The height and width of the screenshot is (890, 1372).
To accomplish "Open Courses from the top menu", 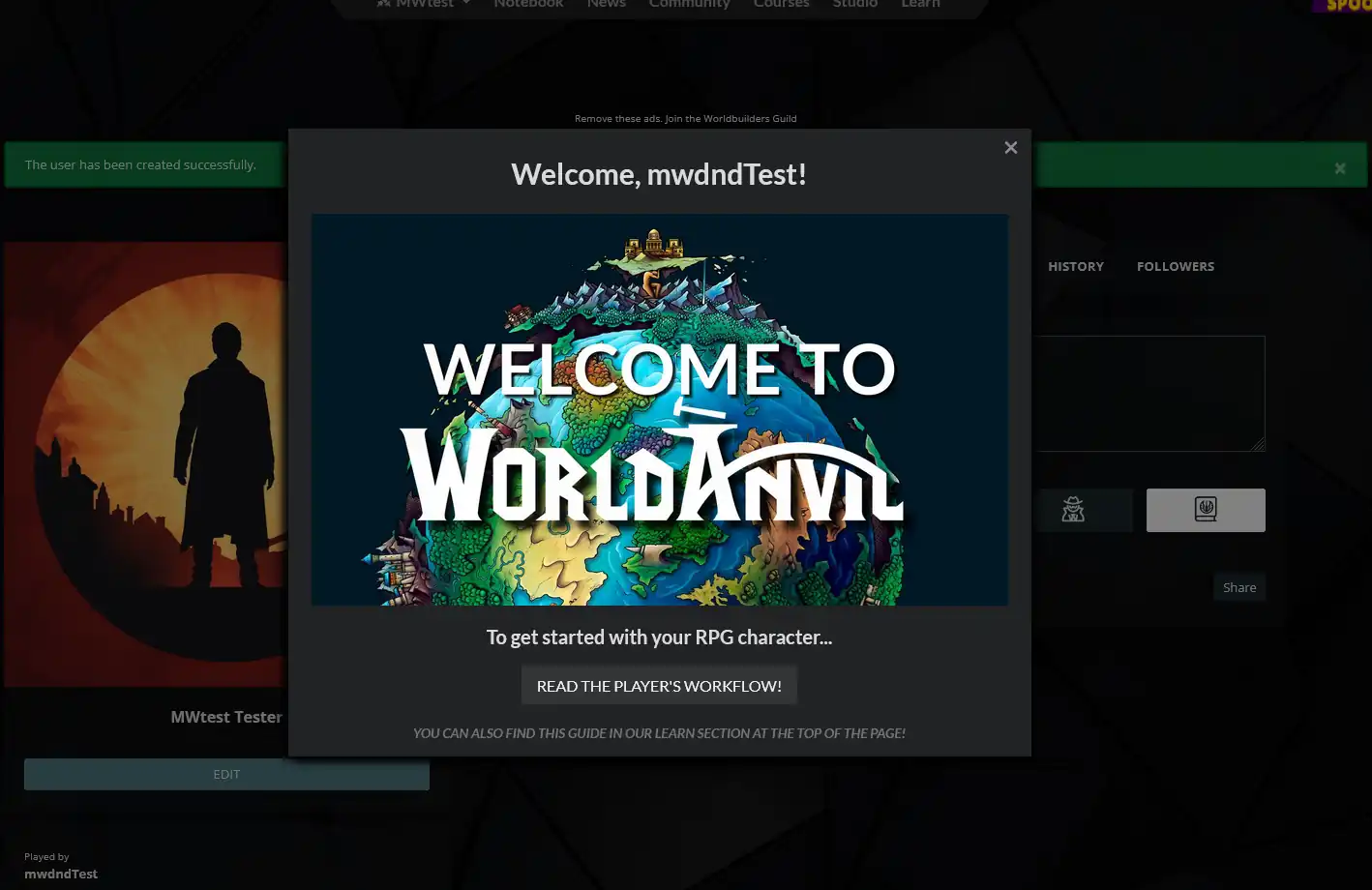I will tap(781, 4).
